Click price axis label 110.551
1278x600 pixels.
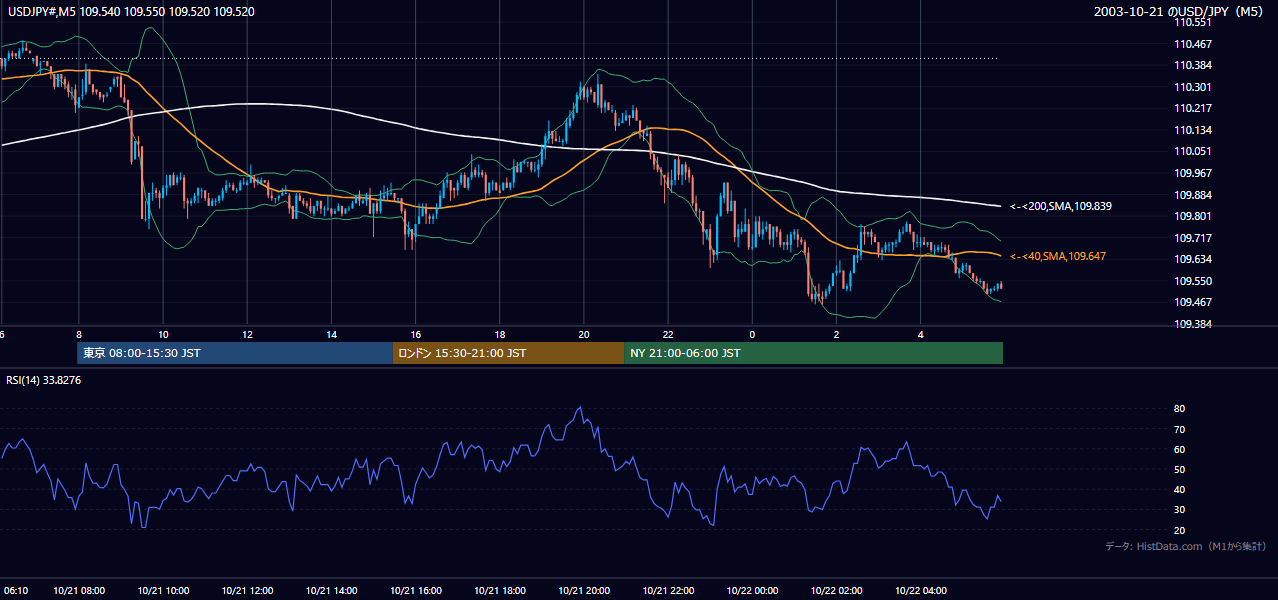pos(1194,22)
